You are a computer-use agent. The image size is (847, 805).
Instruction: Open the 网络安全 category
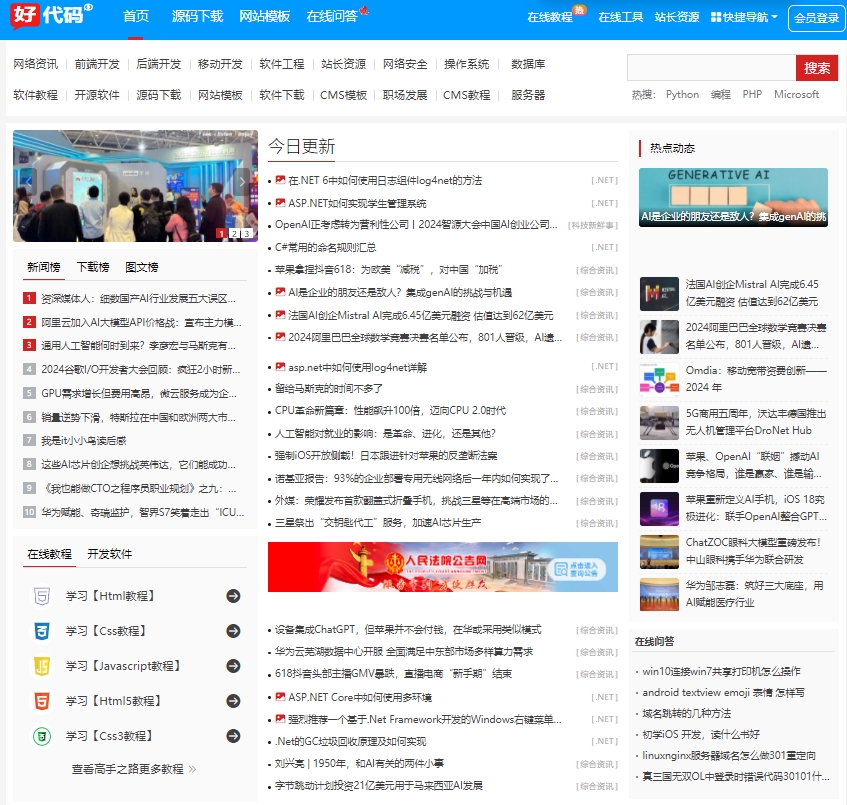click(405, 64)
